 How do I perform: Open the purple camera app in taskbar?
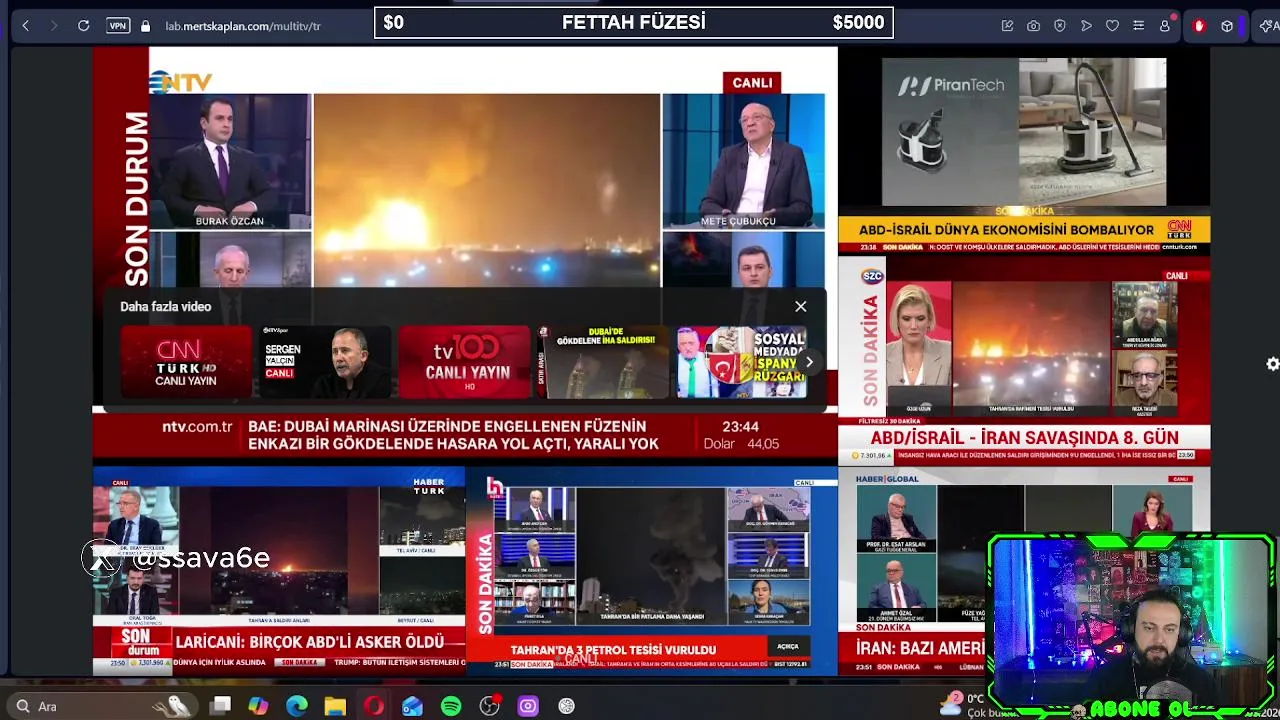coord(528,706)
